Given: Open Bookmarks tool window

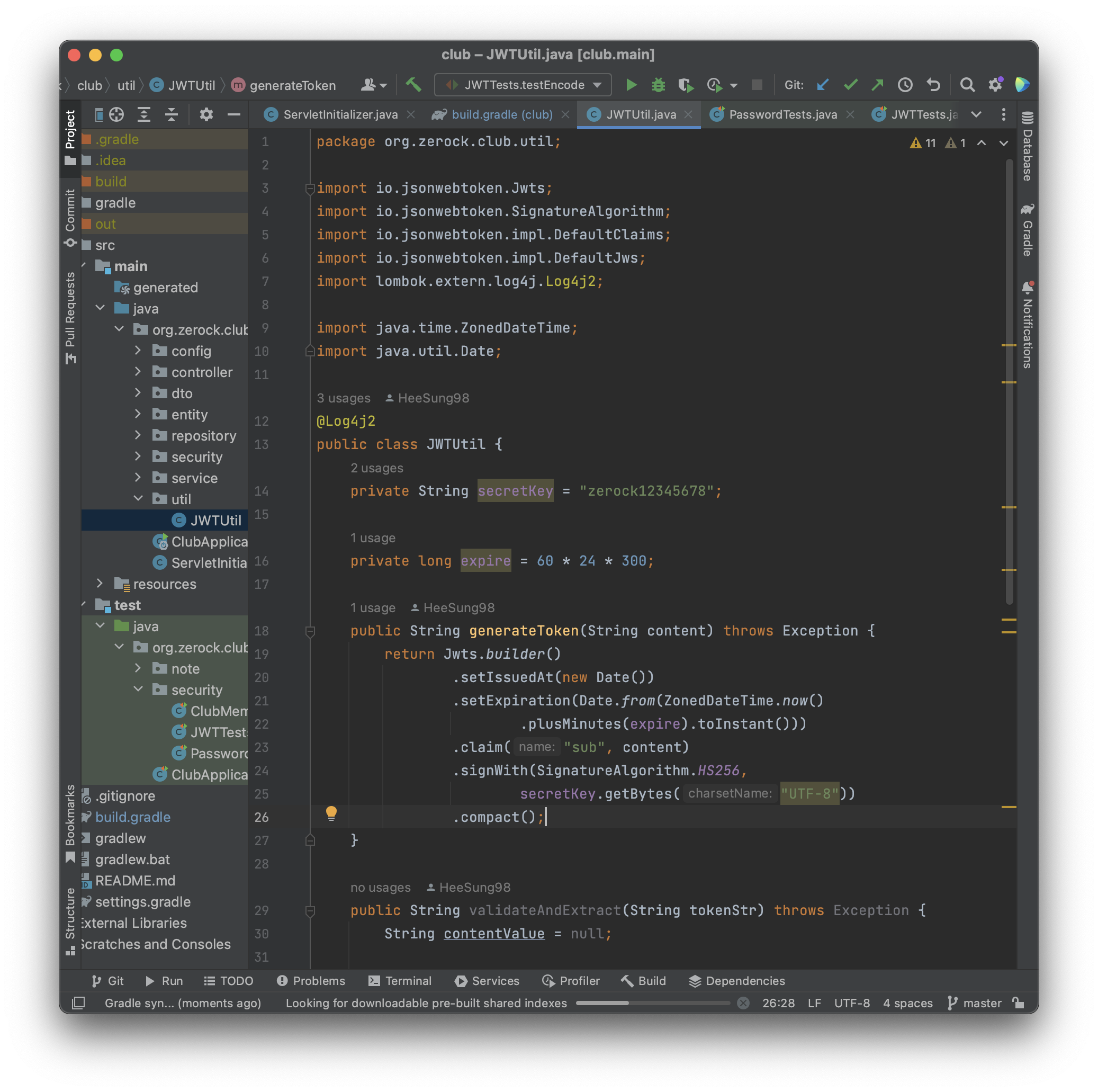Looking at the screenshot, I should click(70, 823).
